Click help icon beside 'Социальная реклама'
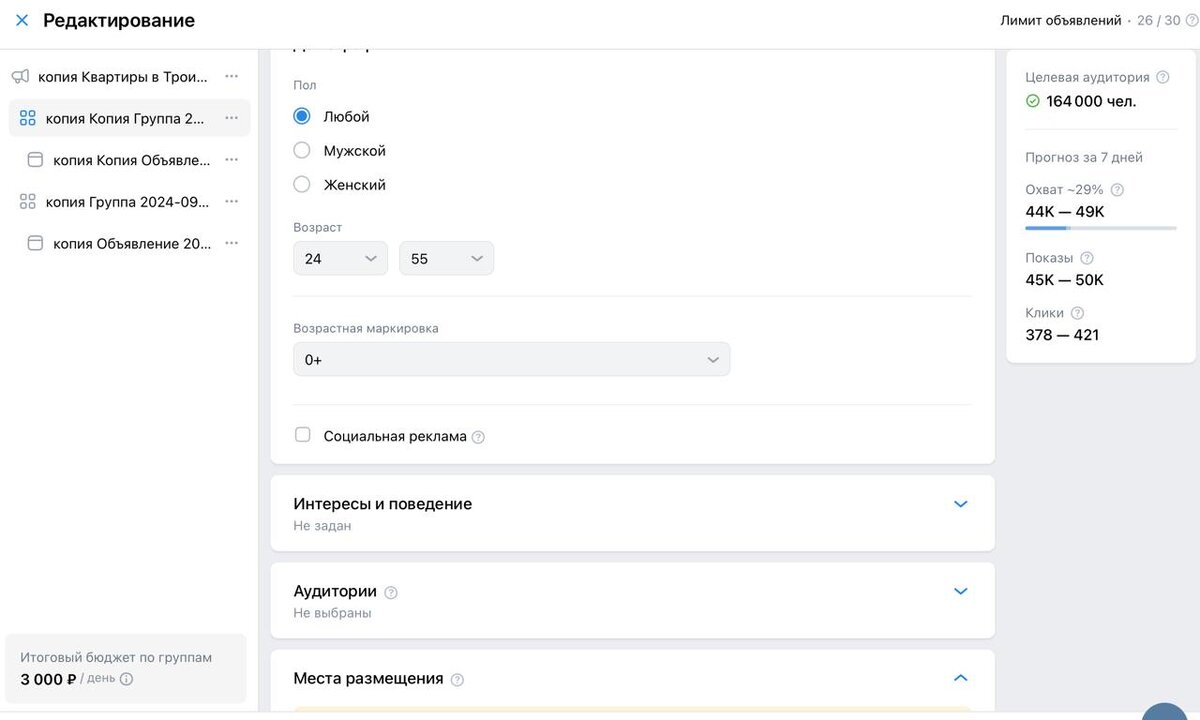The height and width of the screenshot is (720, 1200). click(478, 437)
